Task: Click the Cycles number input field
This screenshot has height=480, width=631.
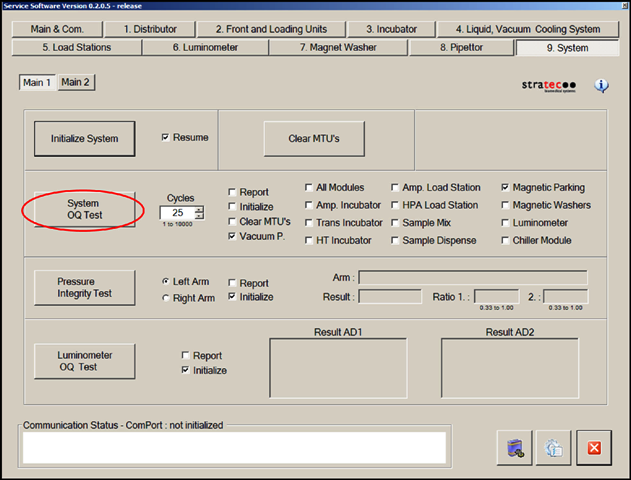Action: [x=177, y=213]
